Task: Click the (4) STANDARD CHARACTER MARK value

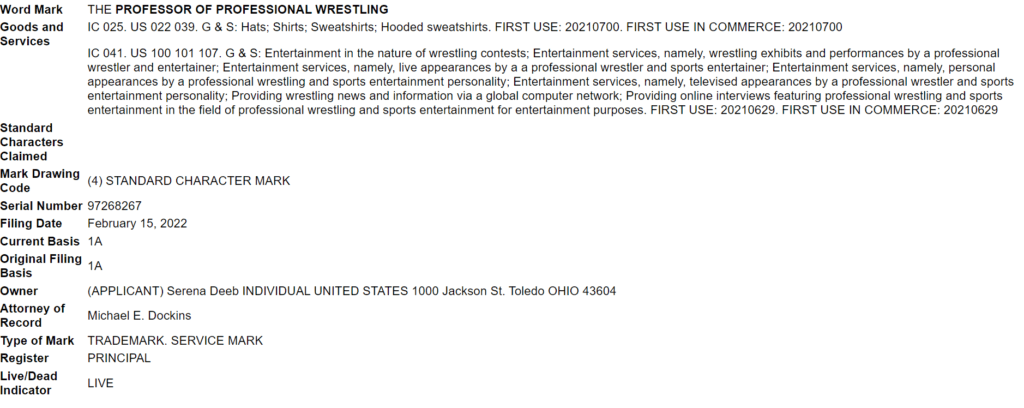Action: point(188,181)
